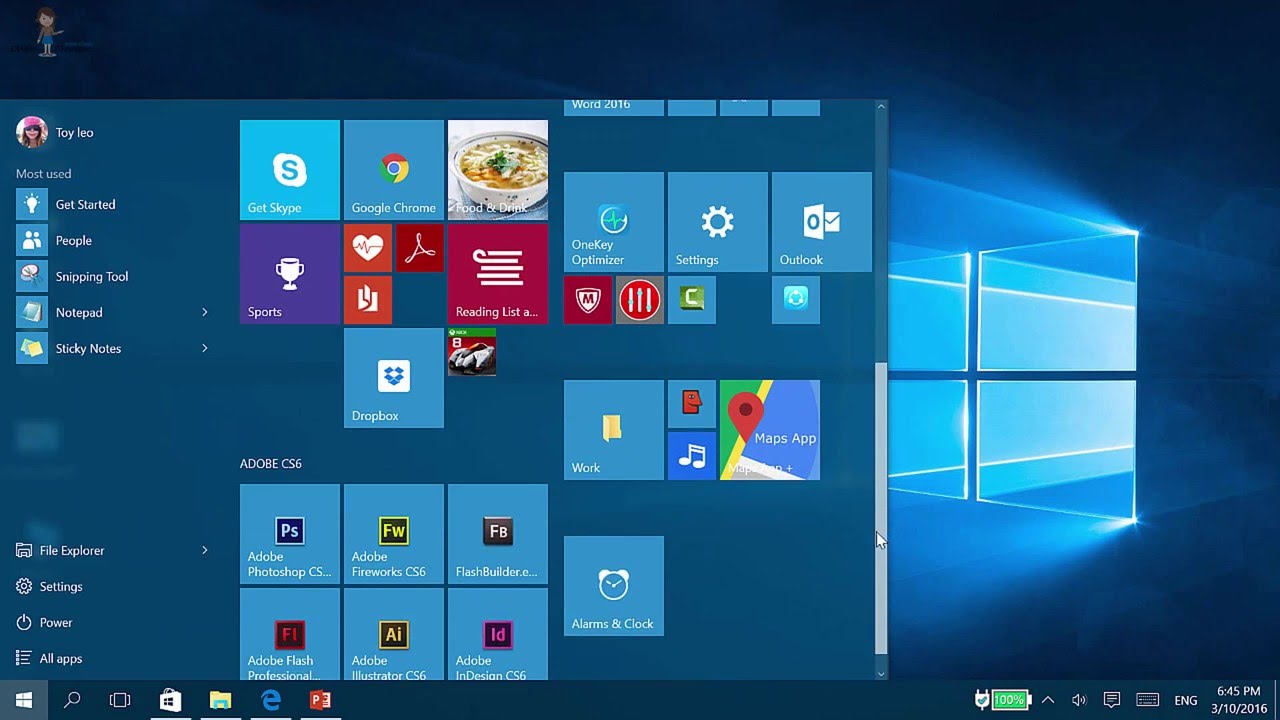The height and width of the screenshot is (720, 1280).
Task: Expand the File Explorer jump list arrow
Action: click(x=205, y=551)
